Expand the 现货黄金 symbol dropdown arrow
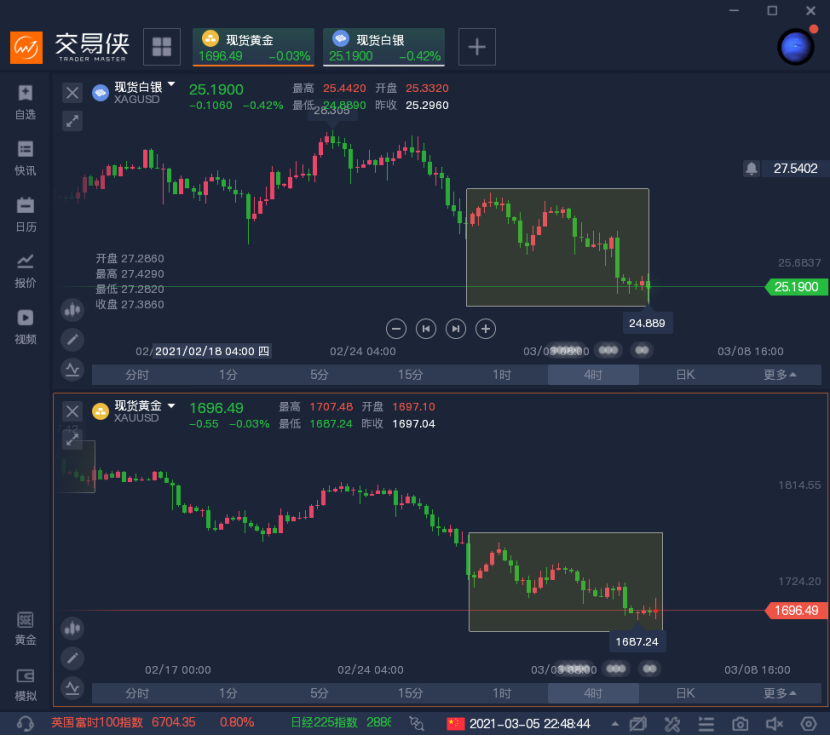The height and width of the screenshot is (736, 830). click(x=171, y=406)
